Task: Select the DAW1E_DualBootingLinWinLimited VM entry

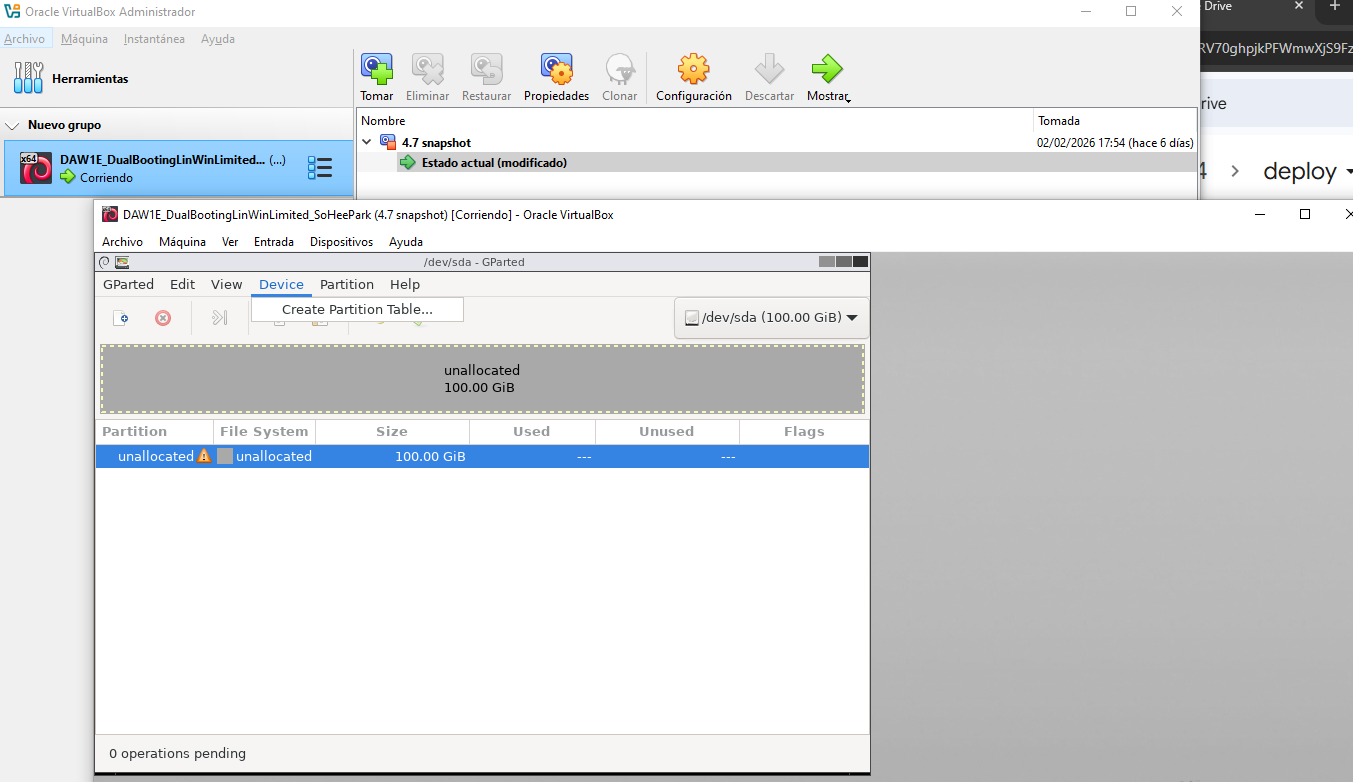Action: click(x=177, y=168)
